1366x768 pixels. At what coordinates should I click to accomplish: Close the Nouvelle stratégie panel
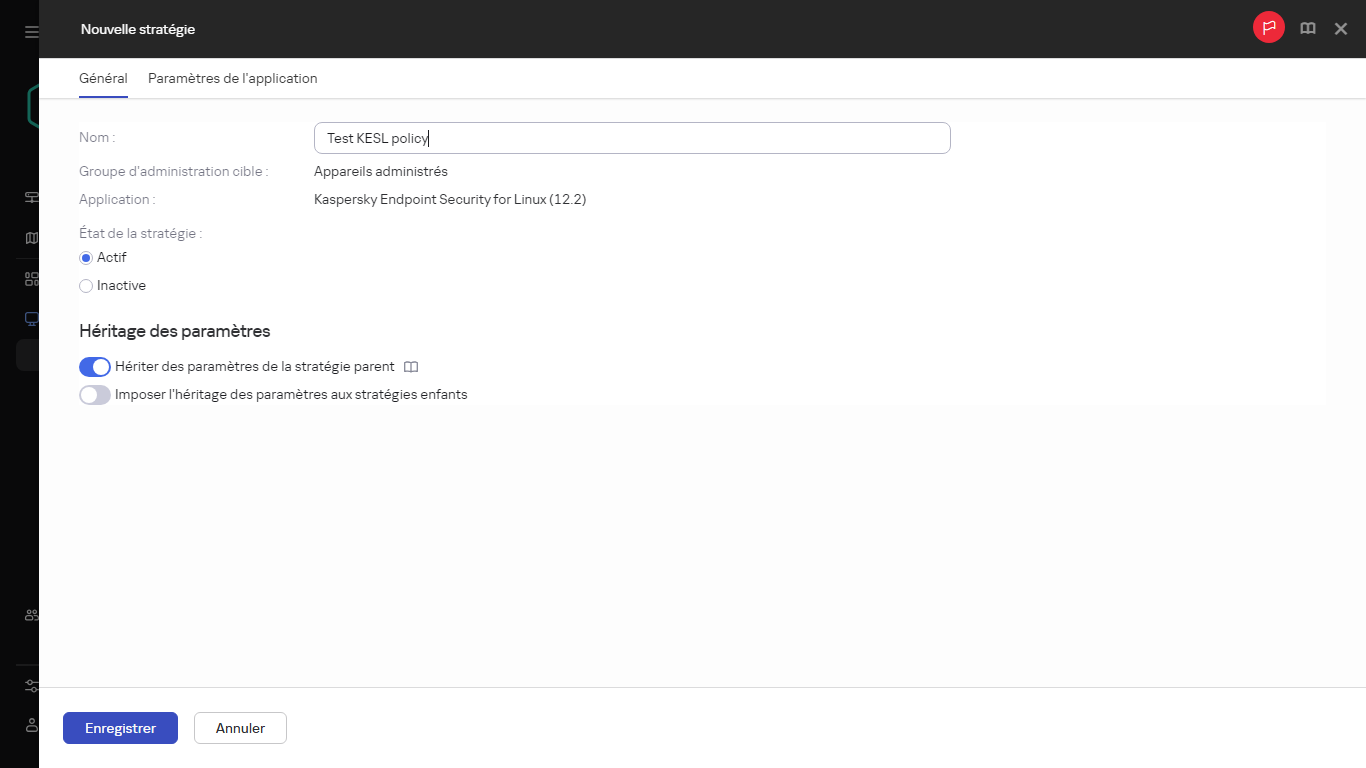(x=1341, y=29)
